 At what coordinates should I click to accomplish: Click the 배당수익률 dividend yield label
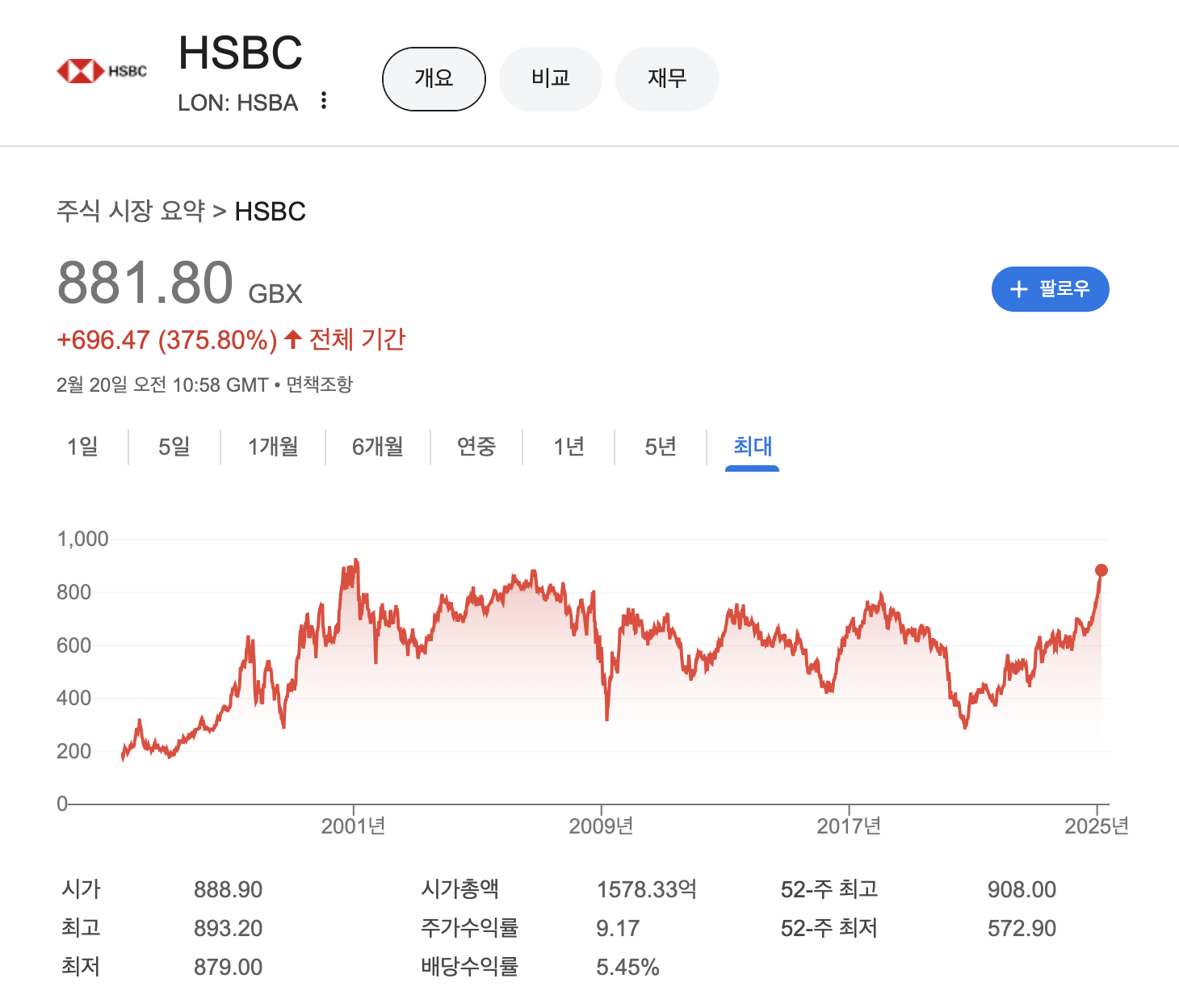[470, 967]
